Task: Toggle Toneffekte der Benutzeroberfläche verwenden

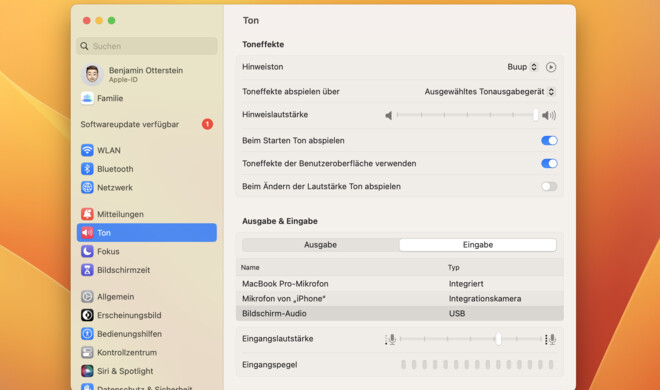Action: (549, 163)
